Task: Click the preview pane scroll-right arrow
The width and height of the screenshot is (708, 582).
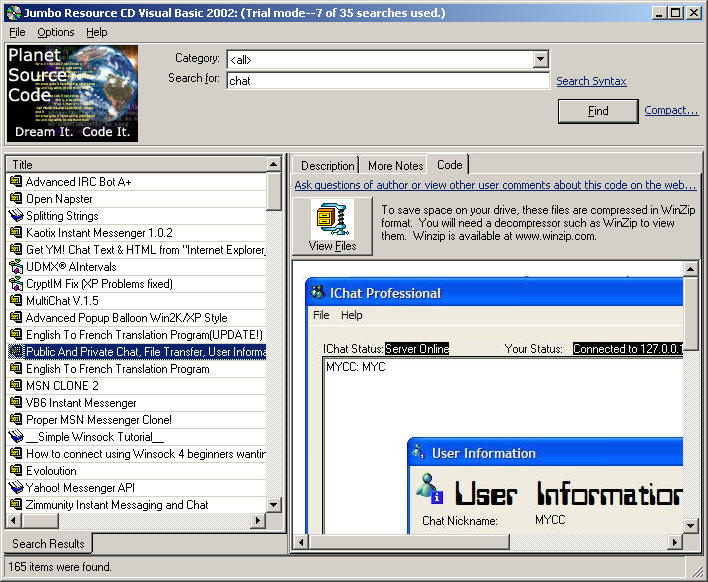Action: [675, 541]
